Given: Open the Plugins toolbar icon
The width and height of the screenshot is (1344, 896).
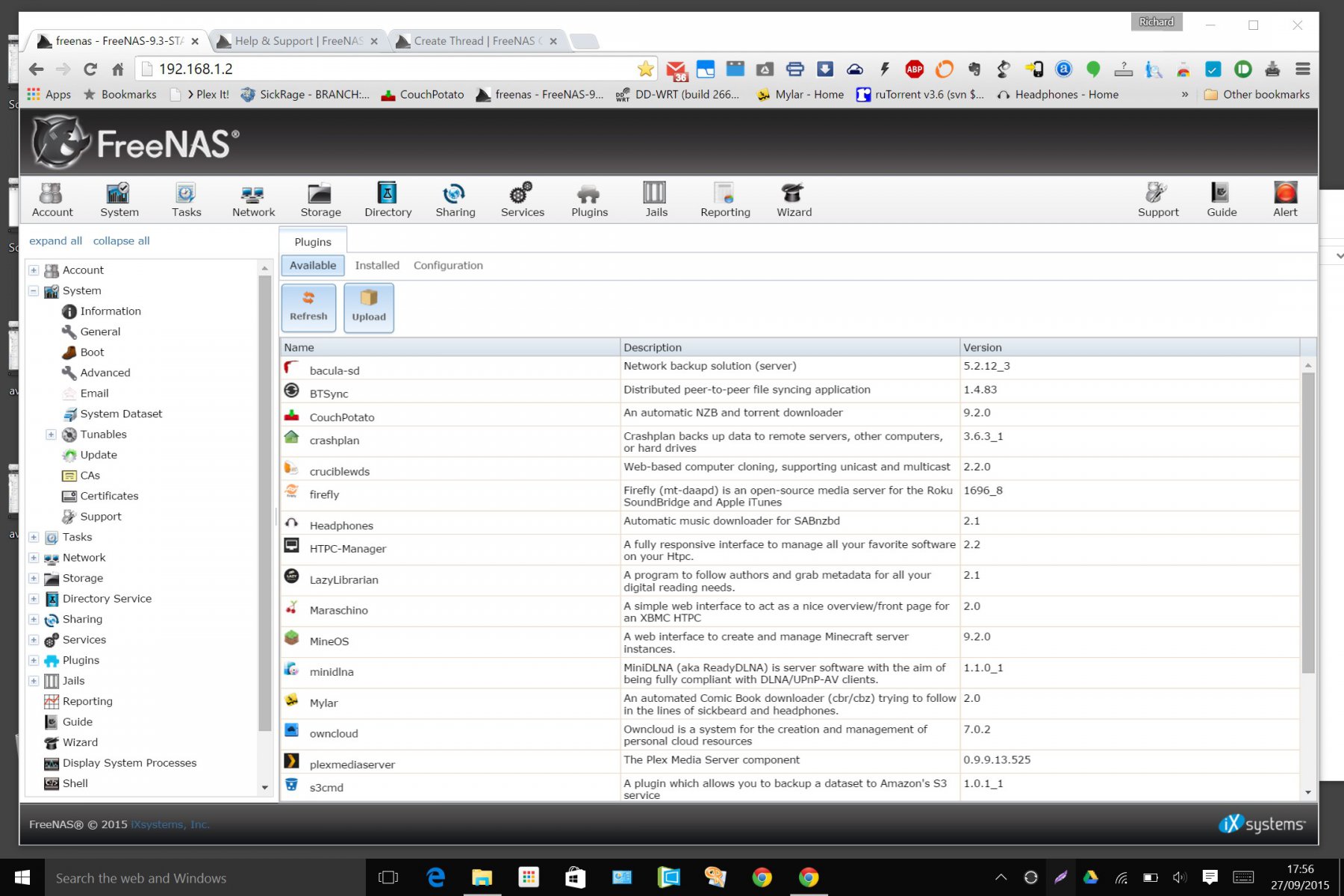Looking at the screenshot, I should coord(589,199).
